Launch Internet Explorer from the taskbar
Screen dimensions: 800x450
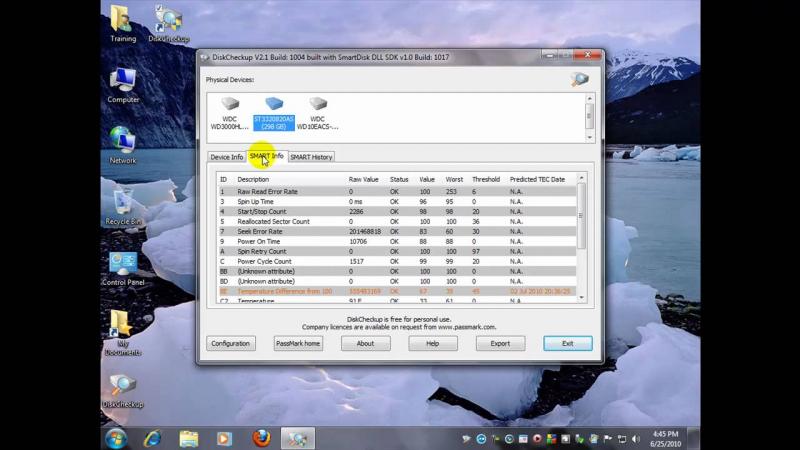(152, 439)
